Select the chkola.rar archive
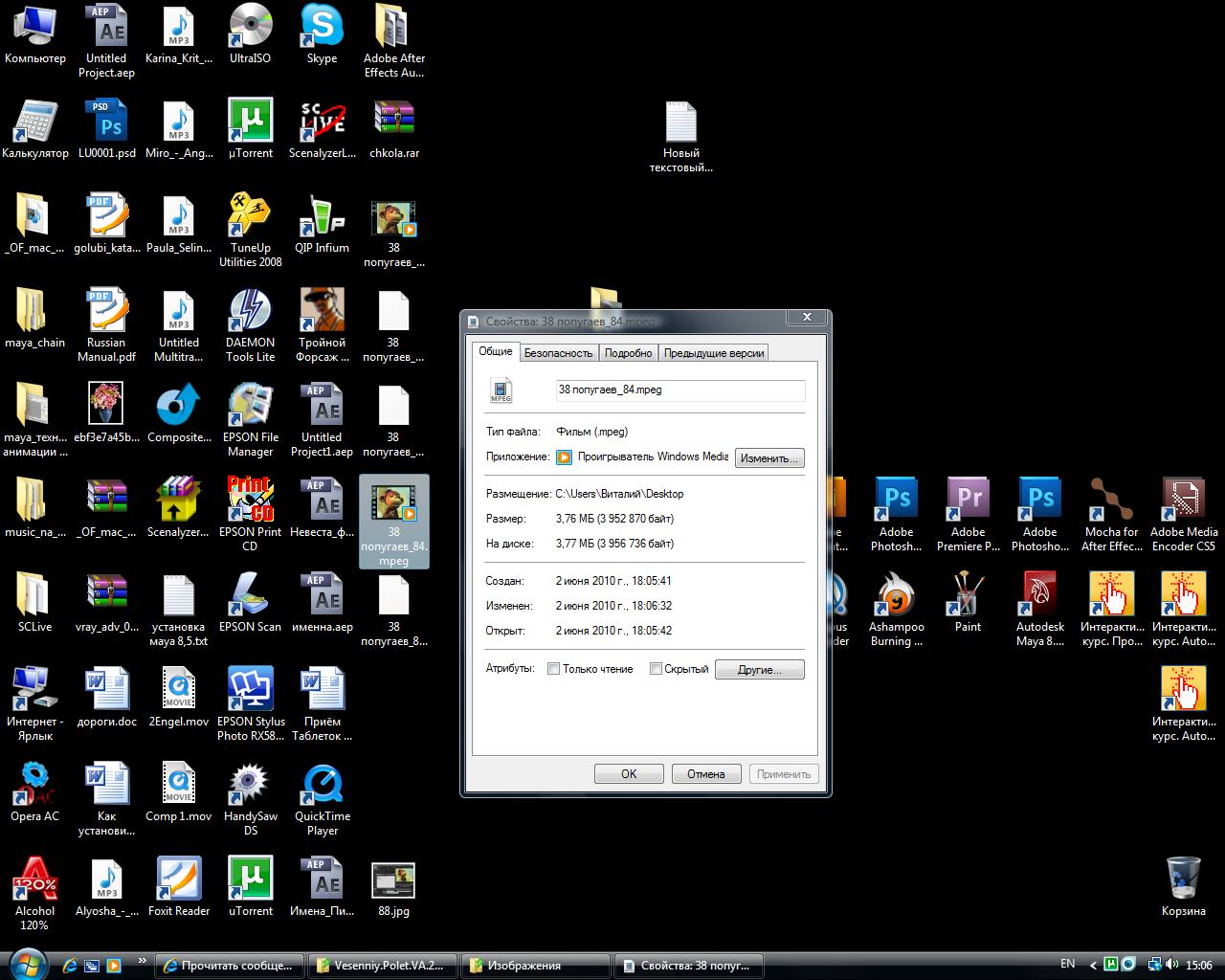 393,129
